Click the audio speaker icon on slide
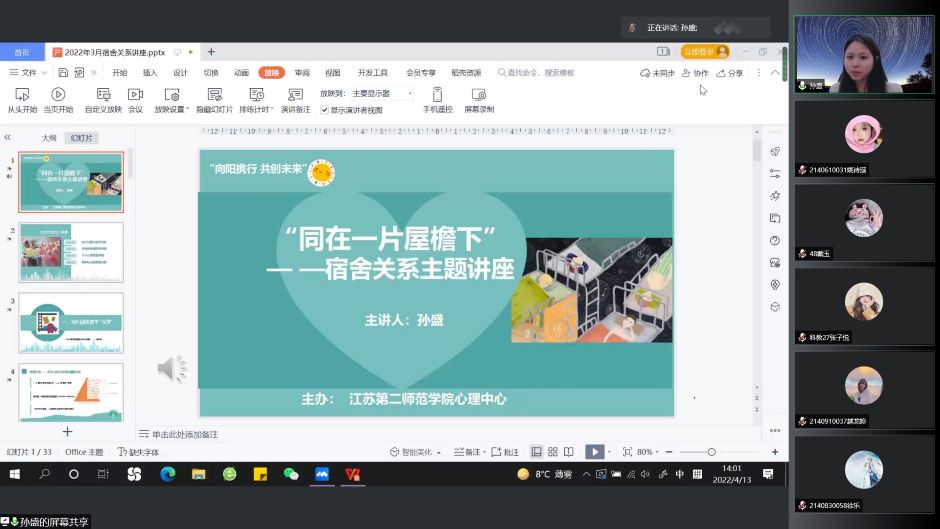Screen dimensions: 940x529 (x=172, y=370)
